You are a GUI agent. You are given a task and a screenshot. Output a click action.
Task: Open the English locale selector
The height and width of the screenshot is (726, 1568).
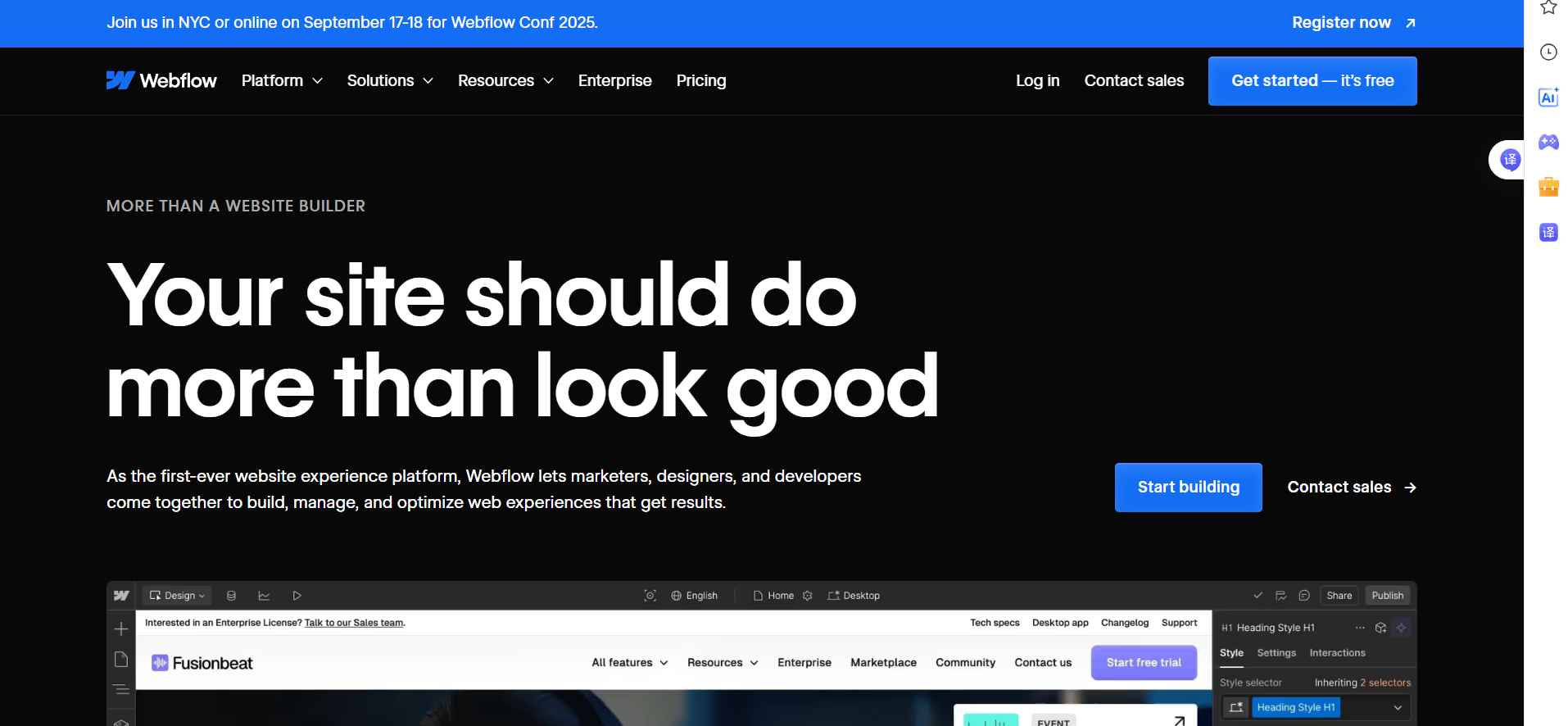click(694, 596)
